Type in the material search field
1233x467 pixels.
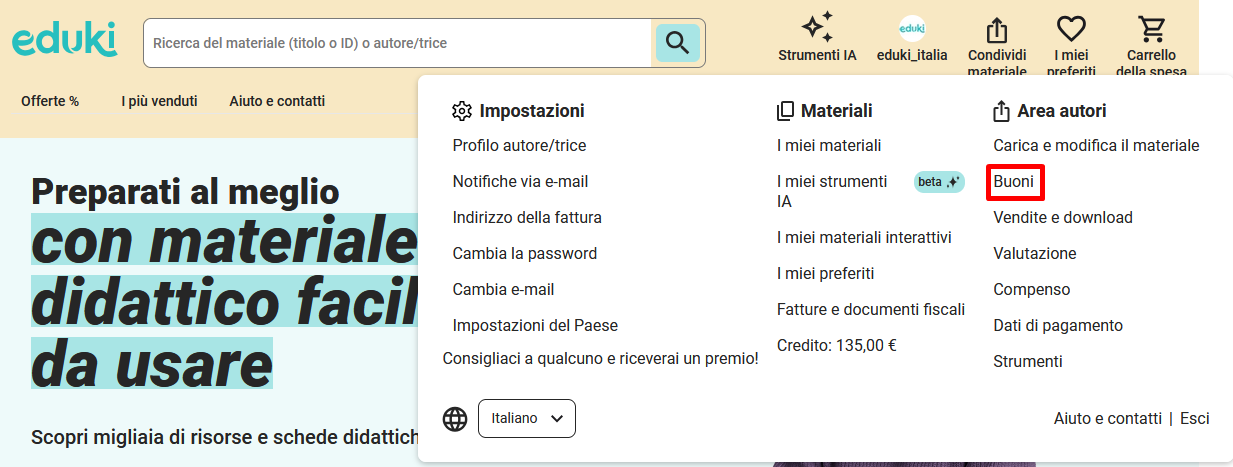click(400, 43)
